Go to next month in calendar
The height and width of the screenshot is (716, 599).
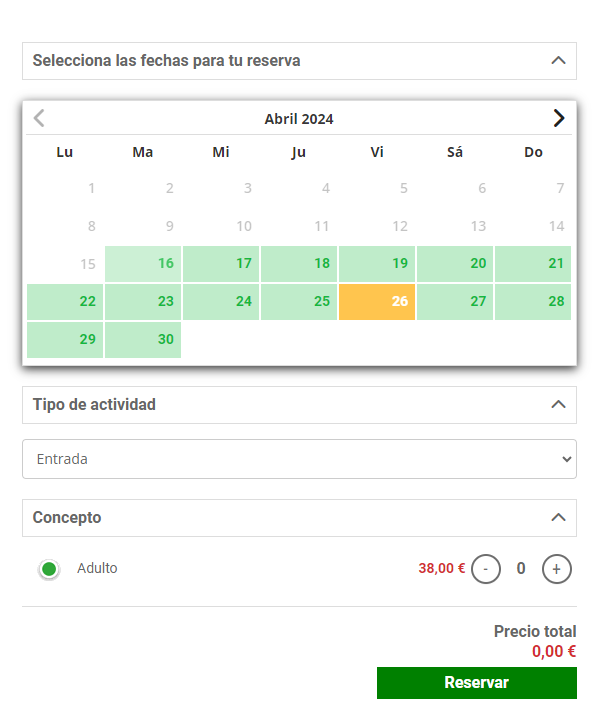[x=559, y=118]
